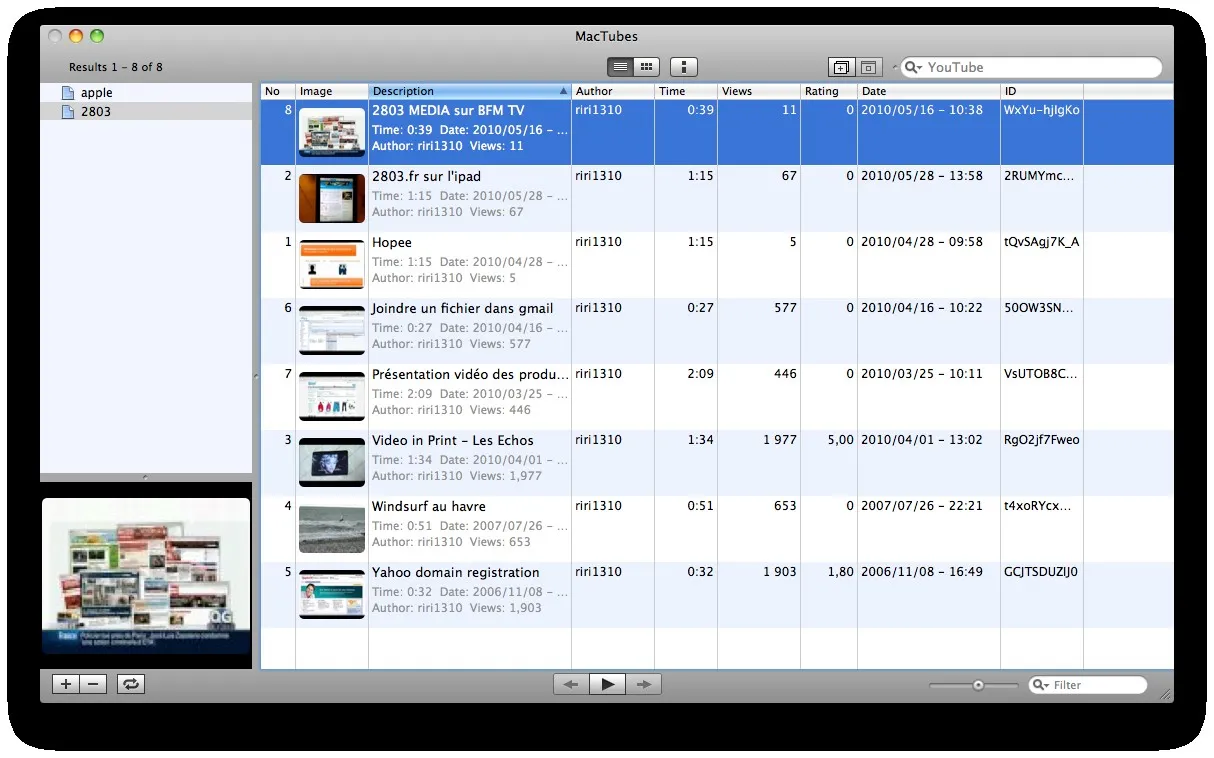Click the views value 577
The image size is (1214, 758).
(x=786, y=308)
